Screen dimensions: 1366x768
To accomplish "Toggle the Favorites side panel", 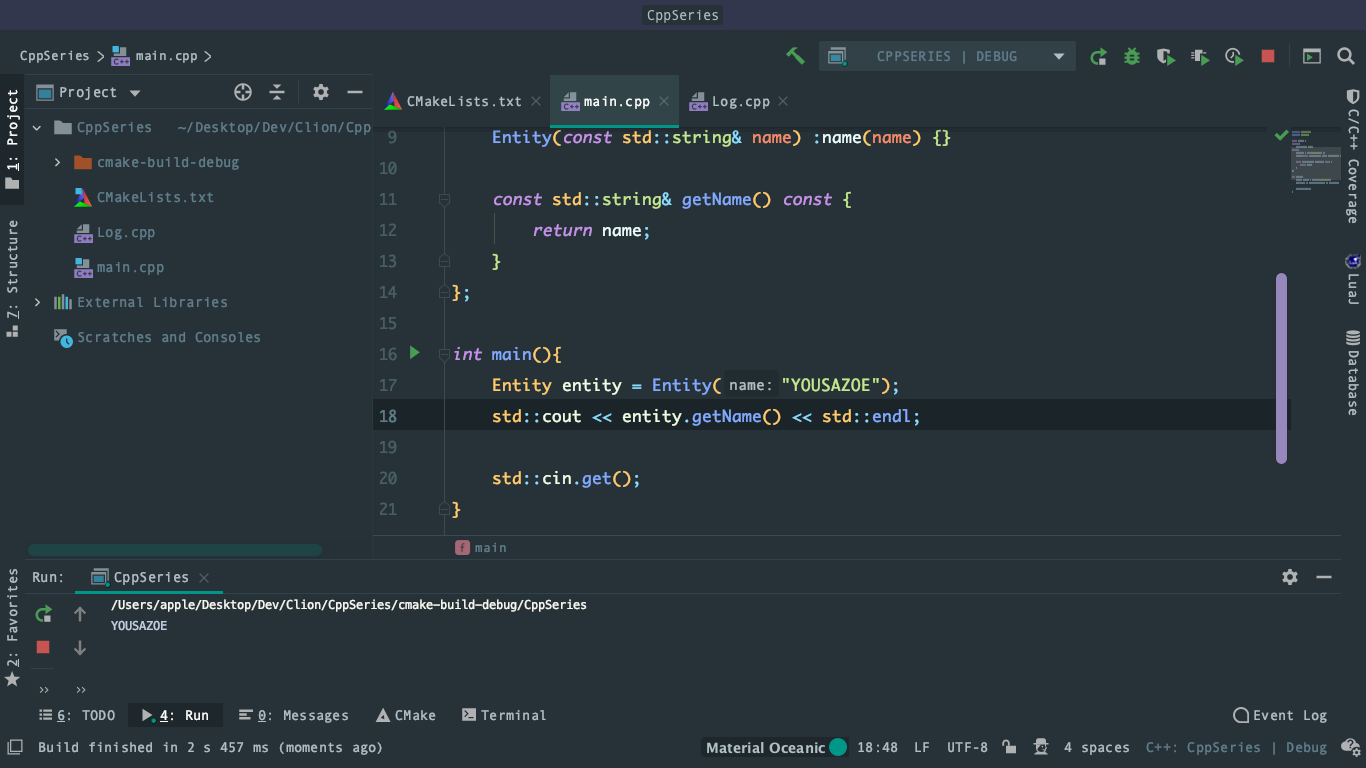I will coord(12,627).
